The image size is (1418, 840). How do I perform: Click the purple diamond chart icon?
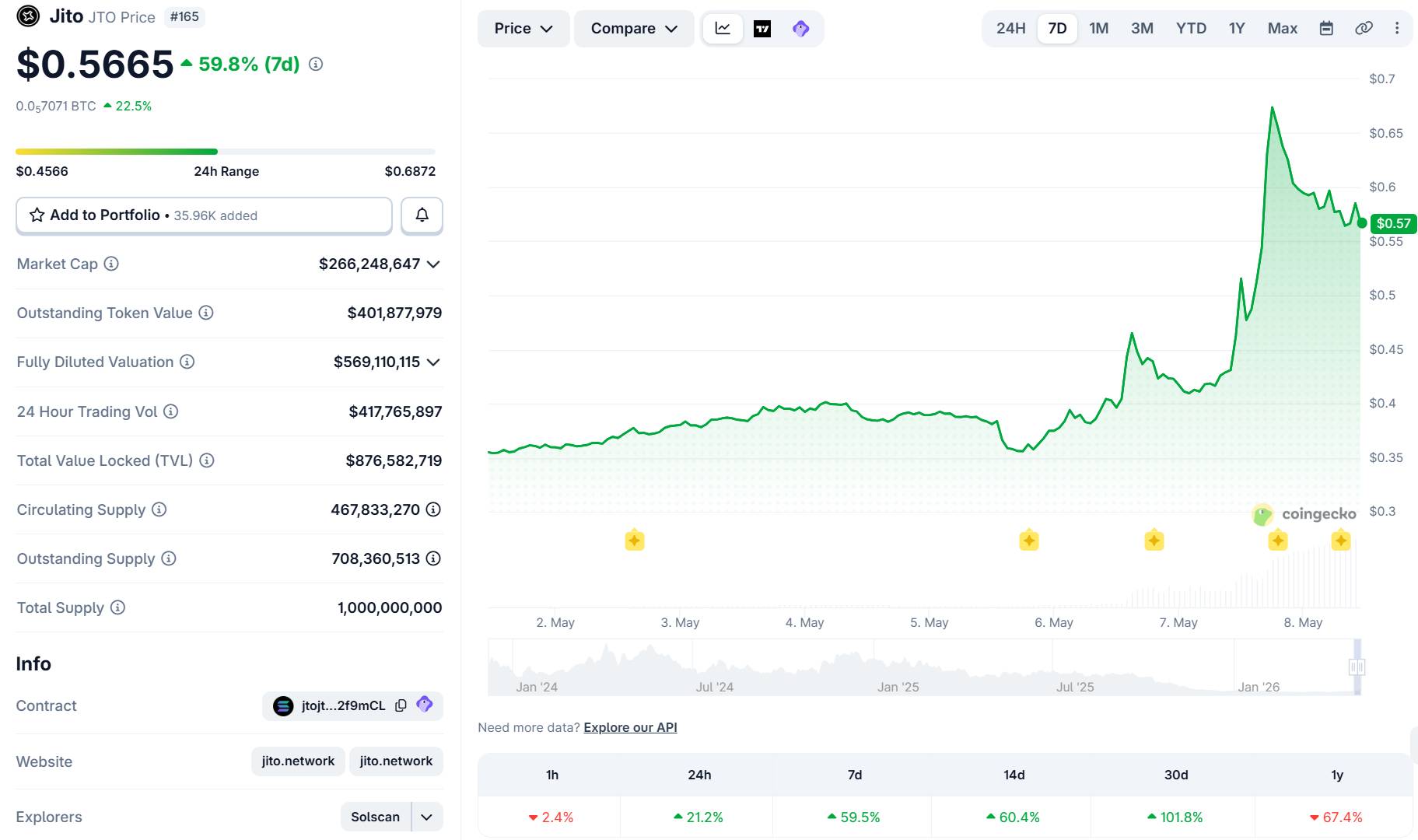tap(800, 29)
